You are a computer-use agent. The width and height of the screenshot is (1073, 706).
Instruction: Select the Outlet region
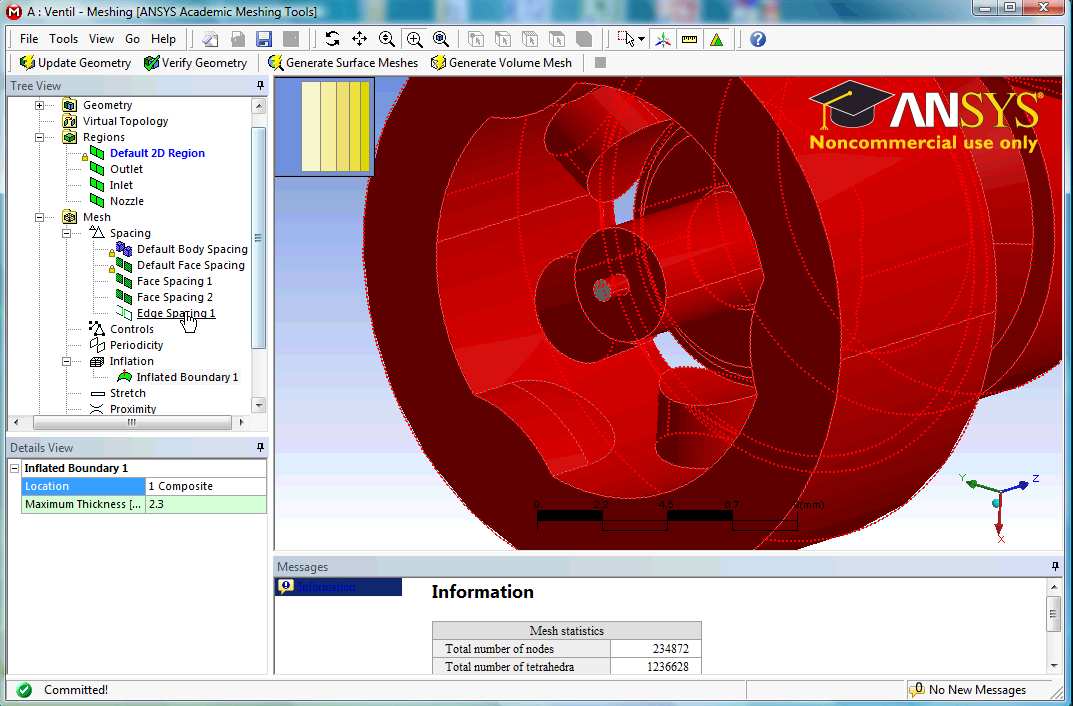127,169
